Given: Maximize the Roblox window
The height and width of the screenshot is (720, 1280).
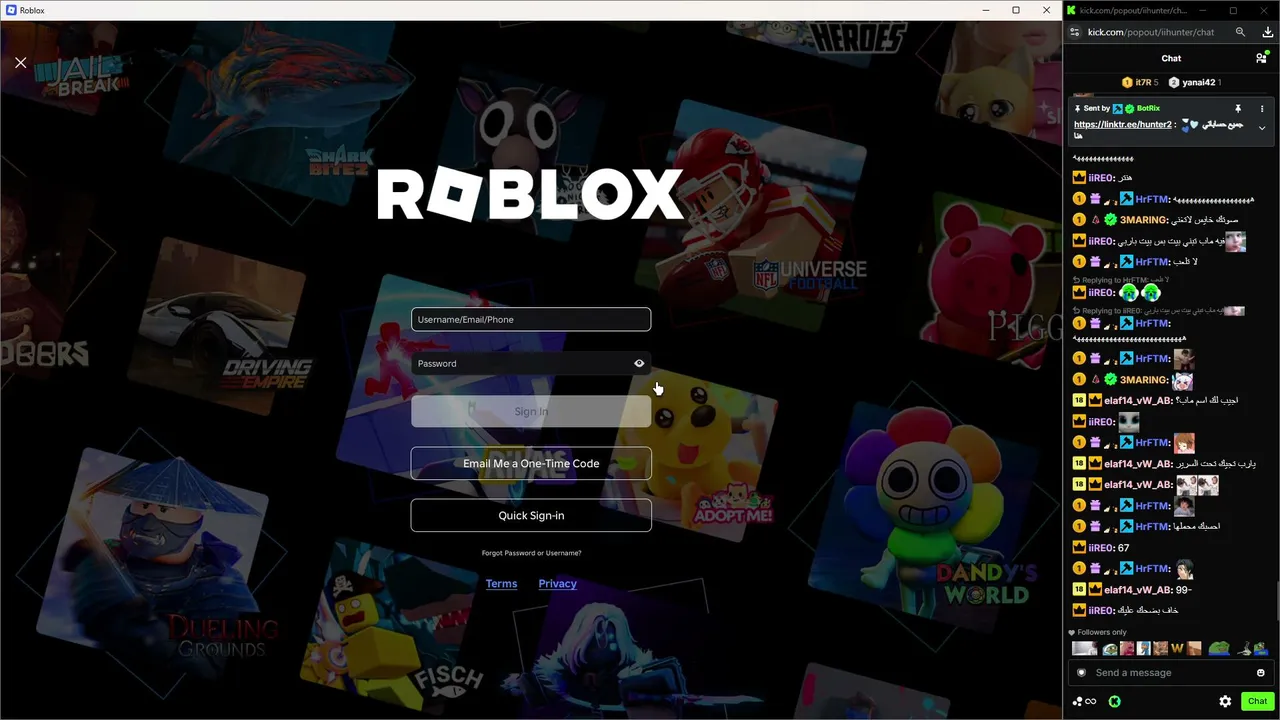Looking at the screenshot, I should pyautogui.click(x=1016, y=10).
